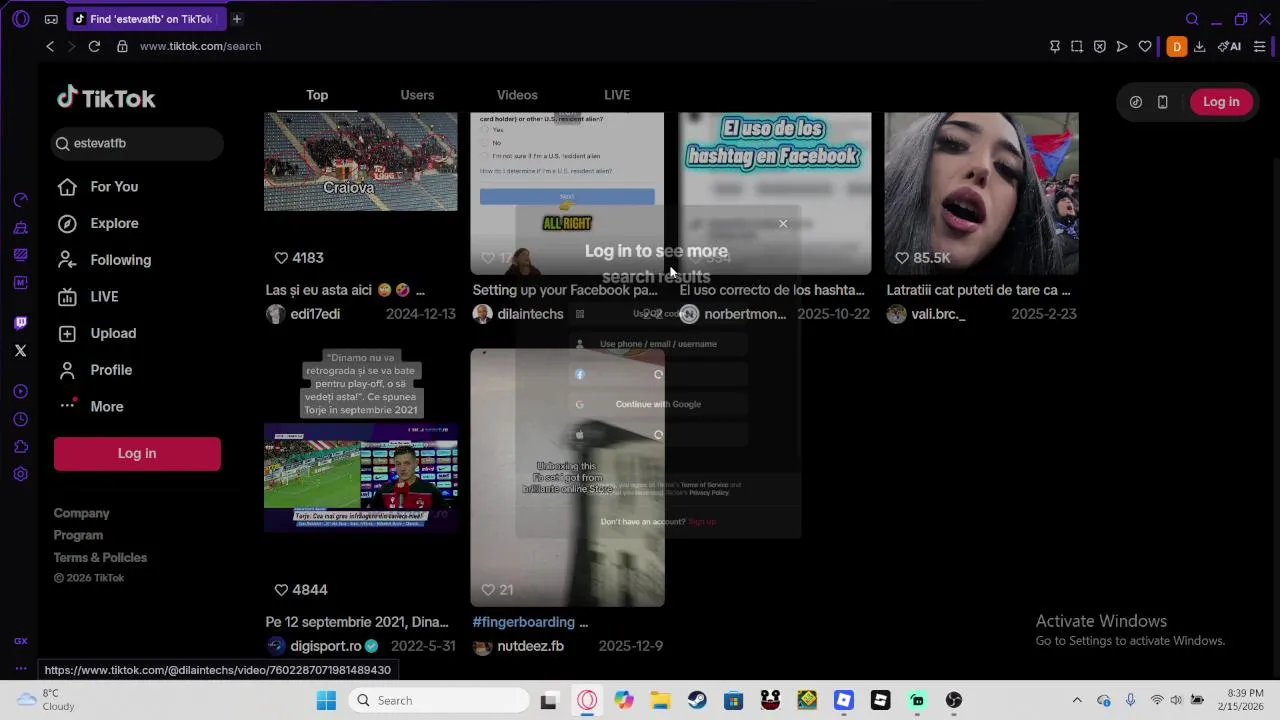Switch to the LIVE search tab

pos(617,95)
